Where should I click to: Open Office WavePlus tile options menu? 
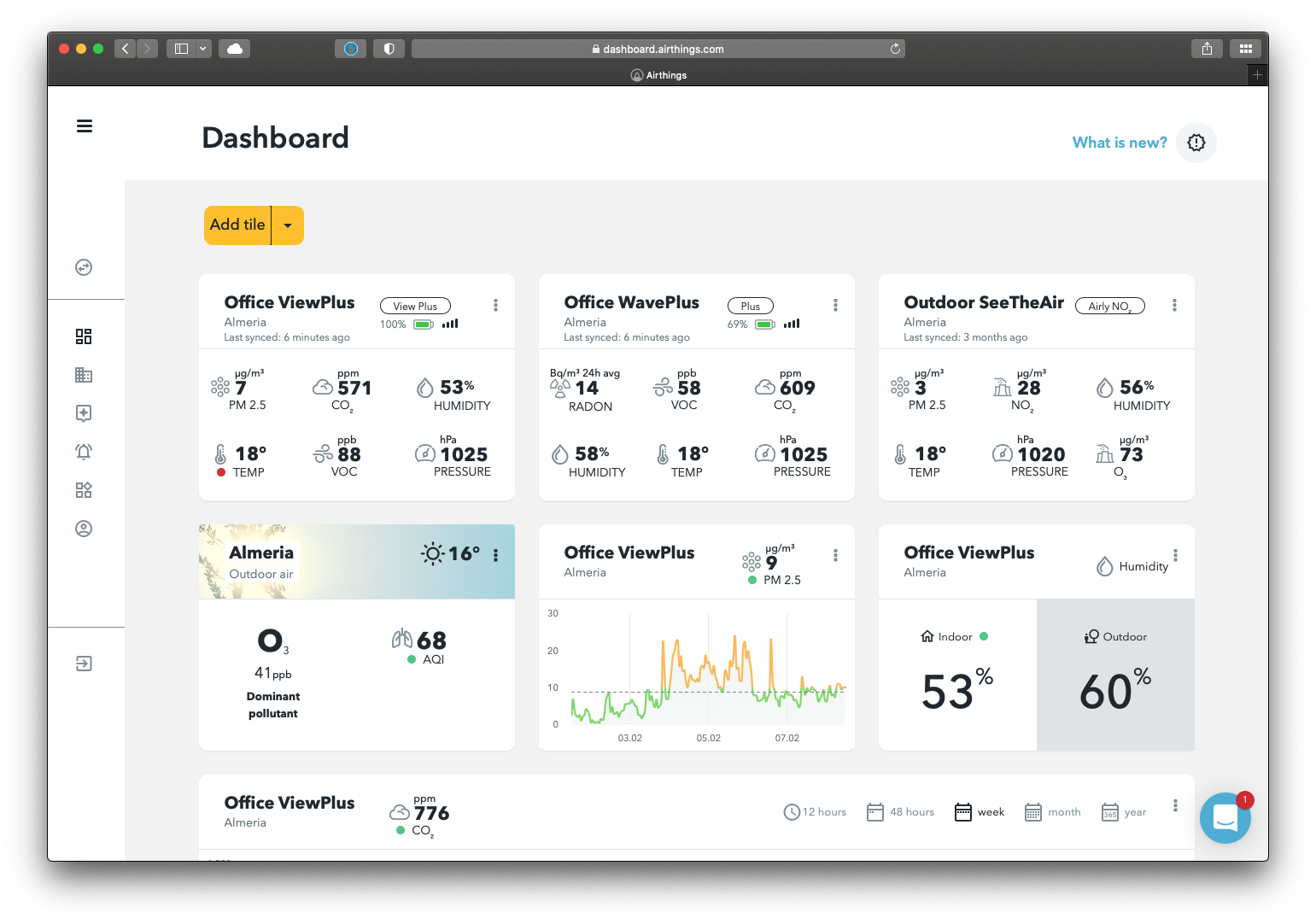pos(835,305)
